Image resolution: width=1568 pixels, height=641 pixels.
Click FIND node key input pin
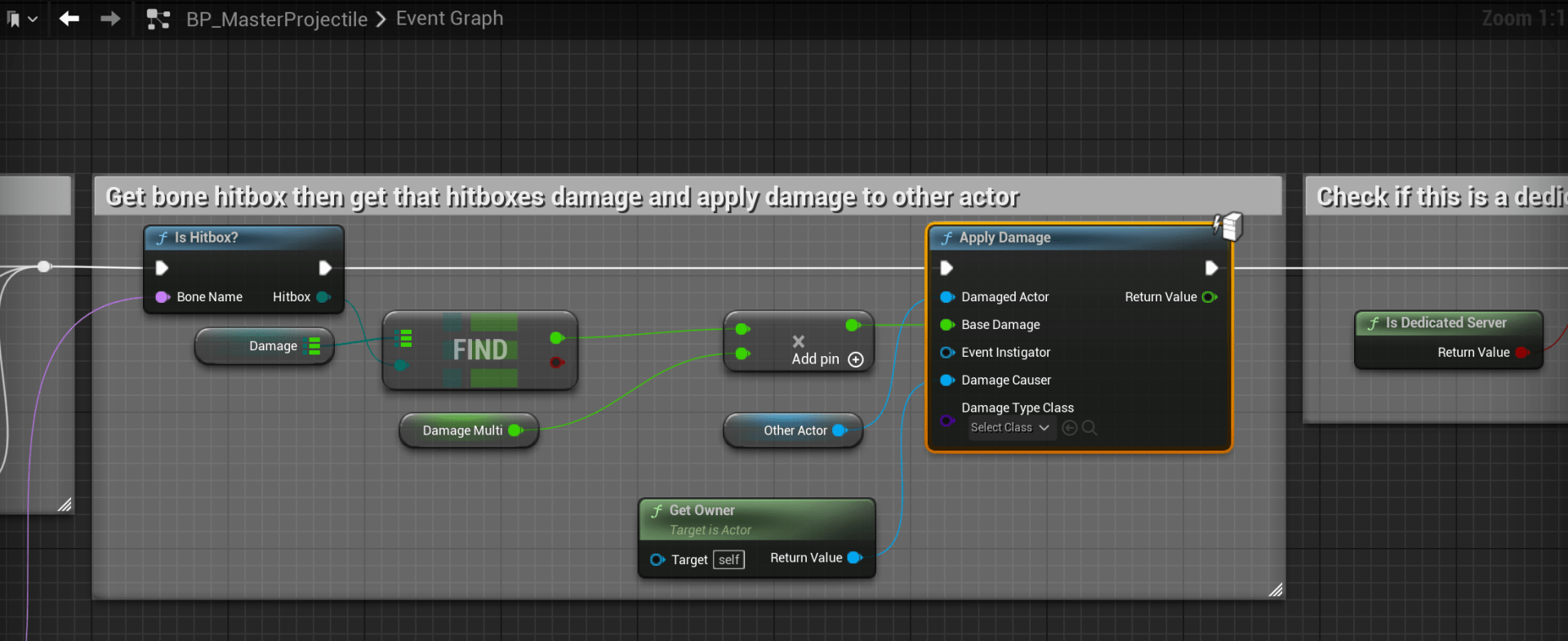click(401, 365)
